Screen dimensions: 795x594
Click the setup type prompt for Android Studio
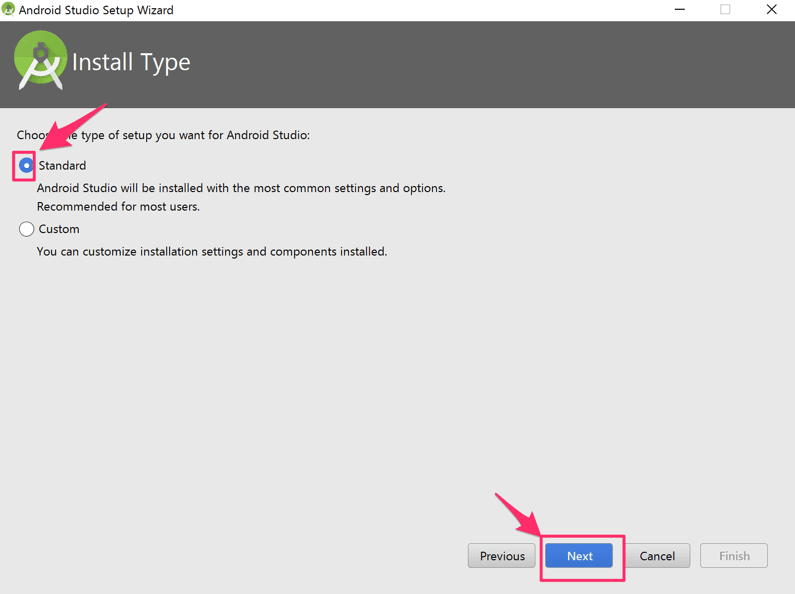[163, 135]
